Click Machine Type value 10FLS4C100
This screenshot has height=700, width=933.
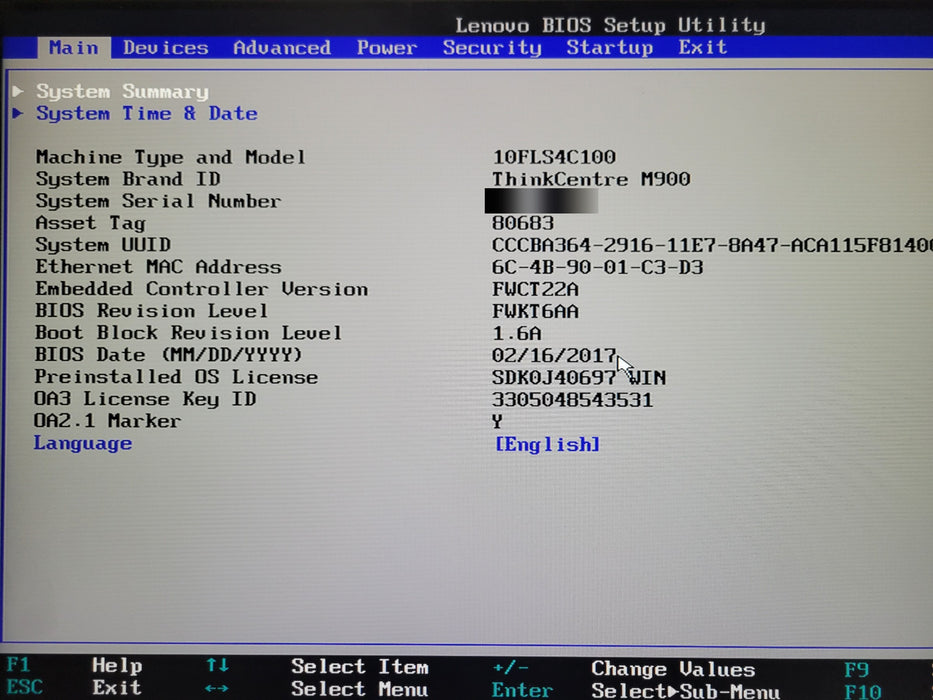coord(554,157)
